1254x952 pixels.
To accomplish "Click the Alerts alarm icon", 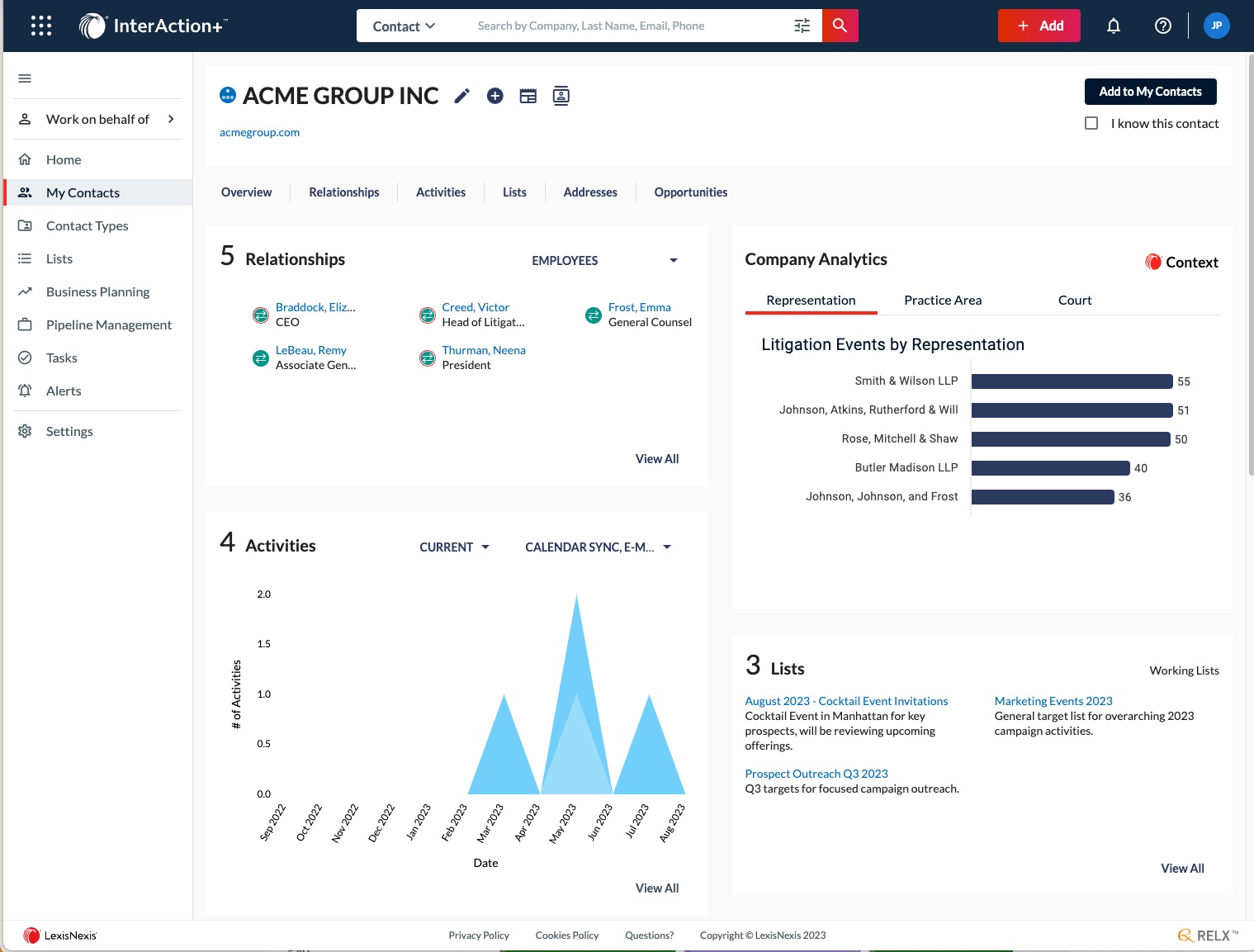I will point(25,391).
